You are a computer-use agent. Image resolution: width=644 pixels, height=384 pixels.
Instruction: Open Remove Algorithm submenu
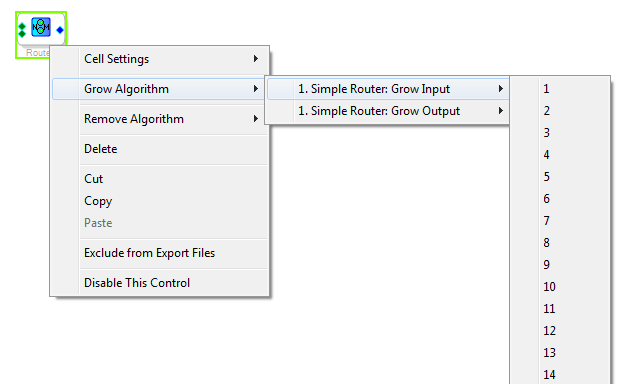coord(159,119)
